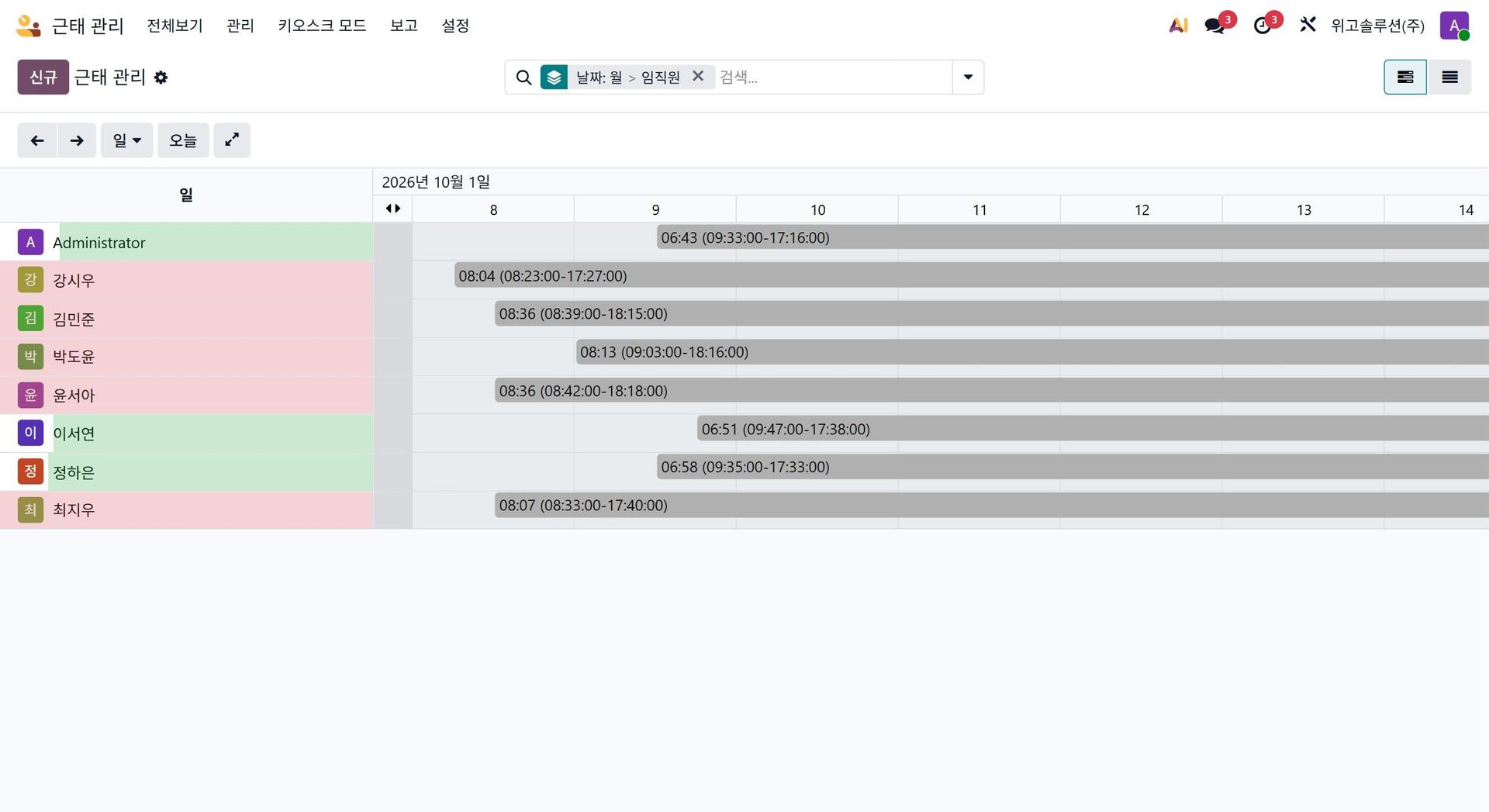Open the activities clock icon
The height and width of the screenshot is (812, 1489).
pos(1263,26)
